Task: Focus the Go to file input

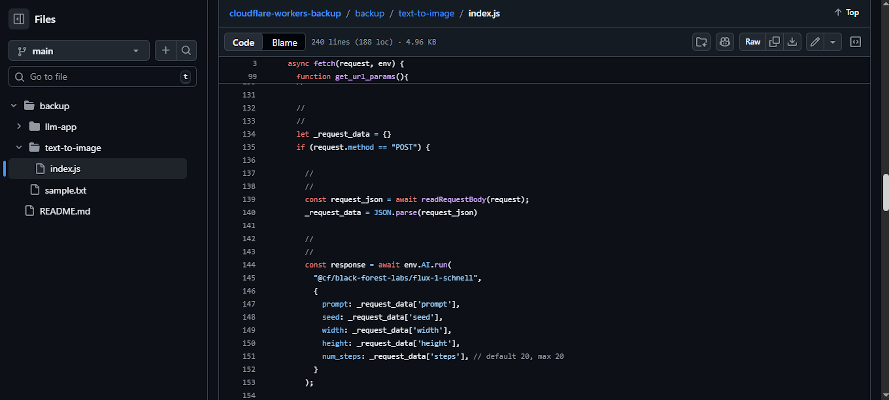Action: pyautogui.click(x=103, y=76)
